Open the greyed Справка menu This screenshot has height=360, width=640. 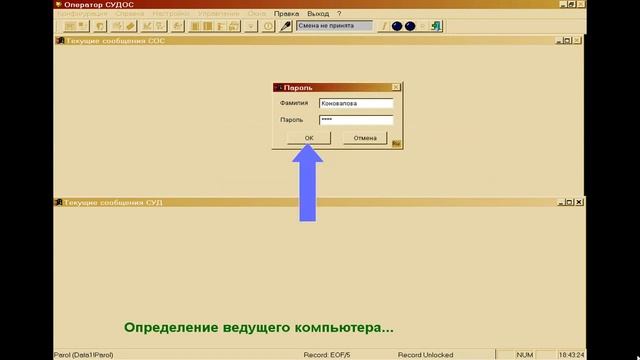pos(129,13)
